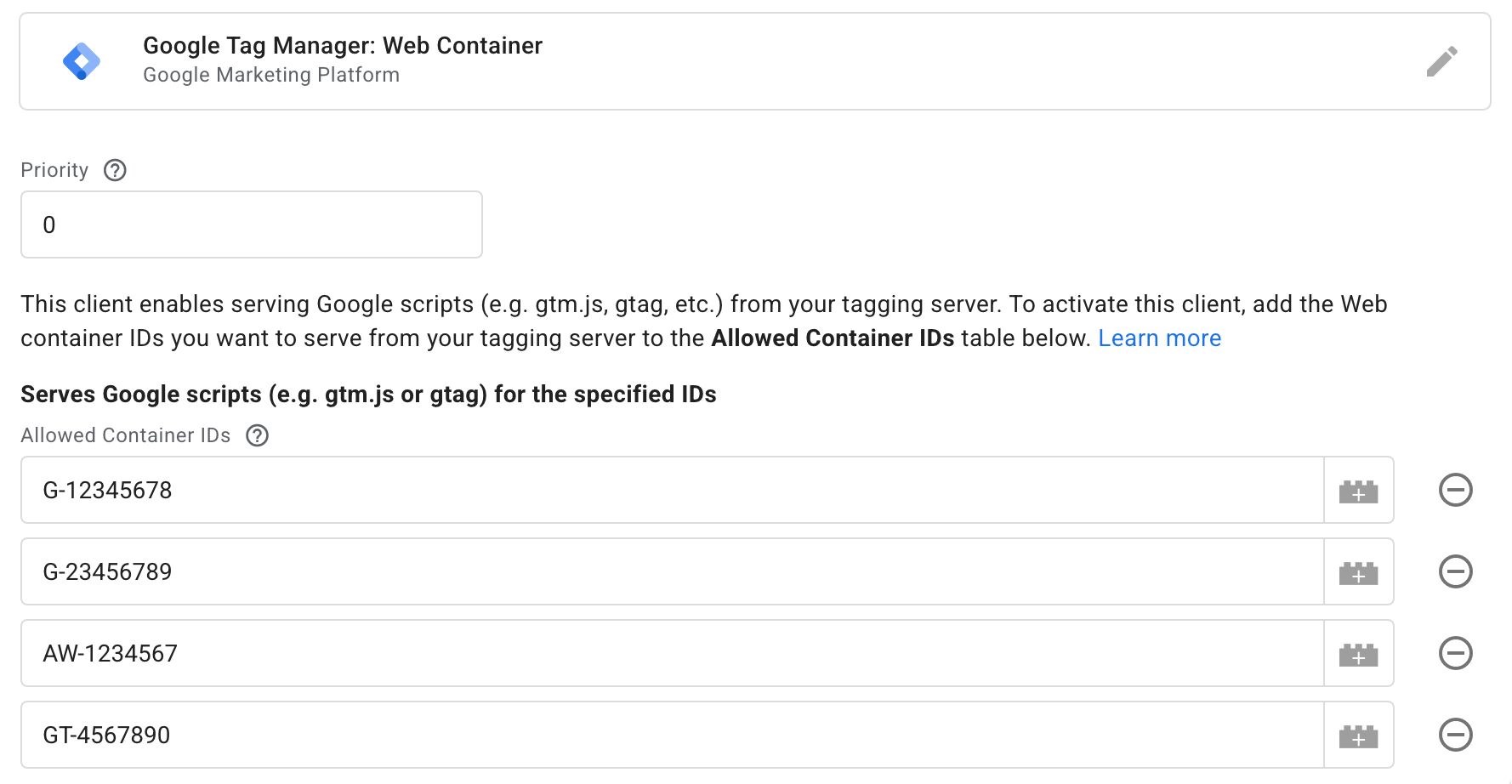Viewport: 1512px width, 784px height.
Task: Insert variable for AW-1234567 row
Action: (1358, 654)
